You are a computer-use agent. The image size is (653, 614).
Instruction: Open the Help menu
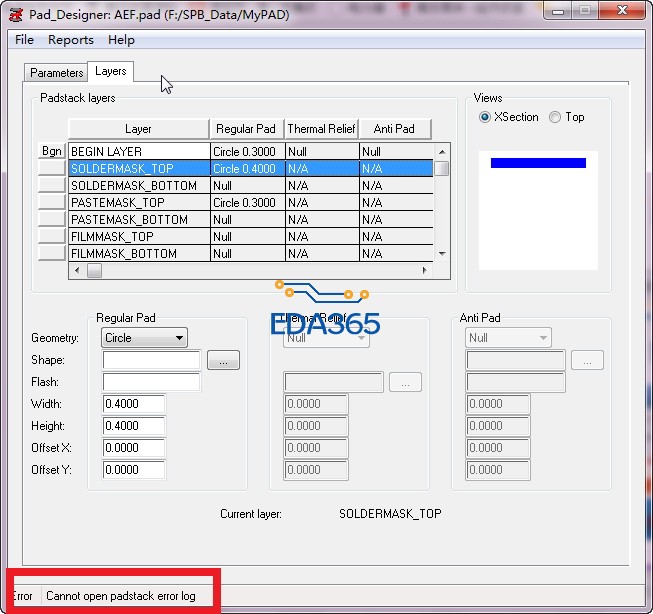[x=121, y=40]
